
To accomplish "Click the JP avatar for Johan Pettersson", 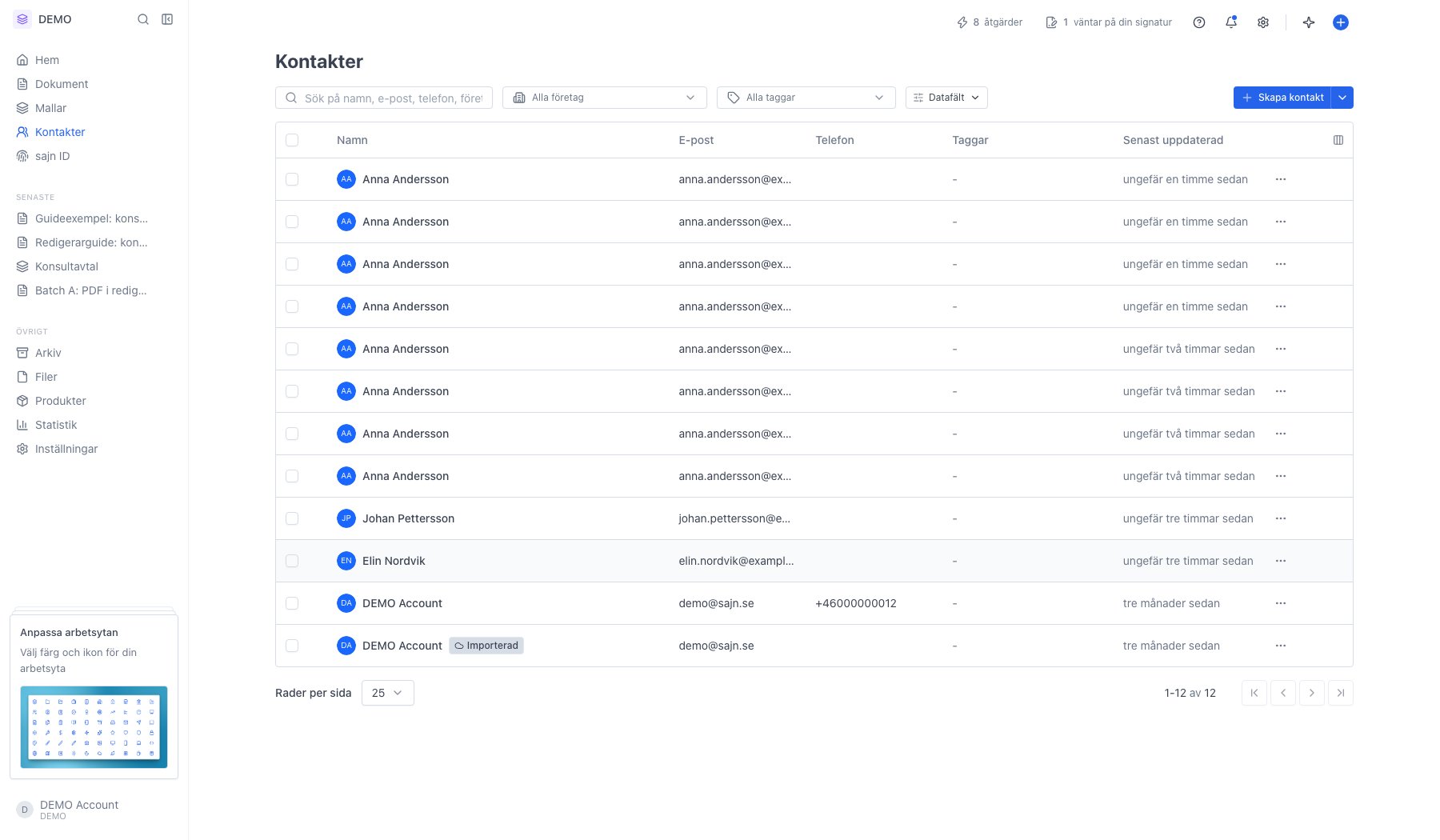I will point(346,518).
